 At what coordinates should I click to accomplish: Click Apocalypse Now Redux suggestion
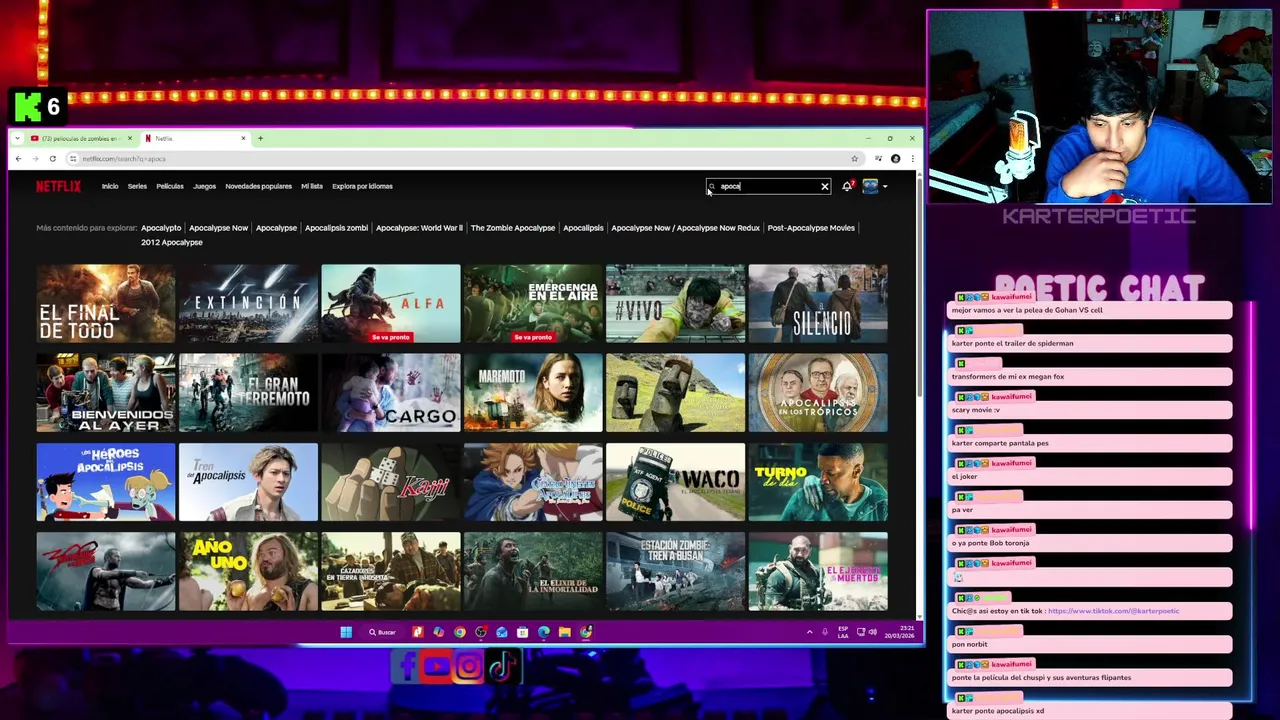pyautogui.click(x=685, y=228)
